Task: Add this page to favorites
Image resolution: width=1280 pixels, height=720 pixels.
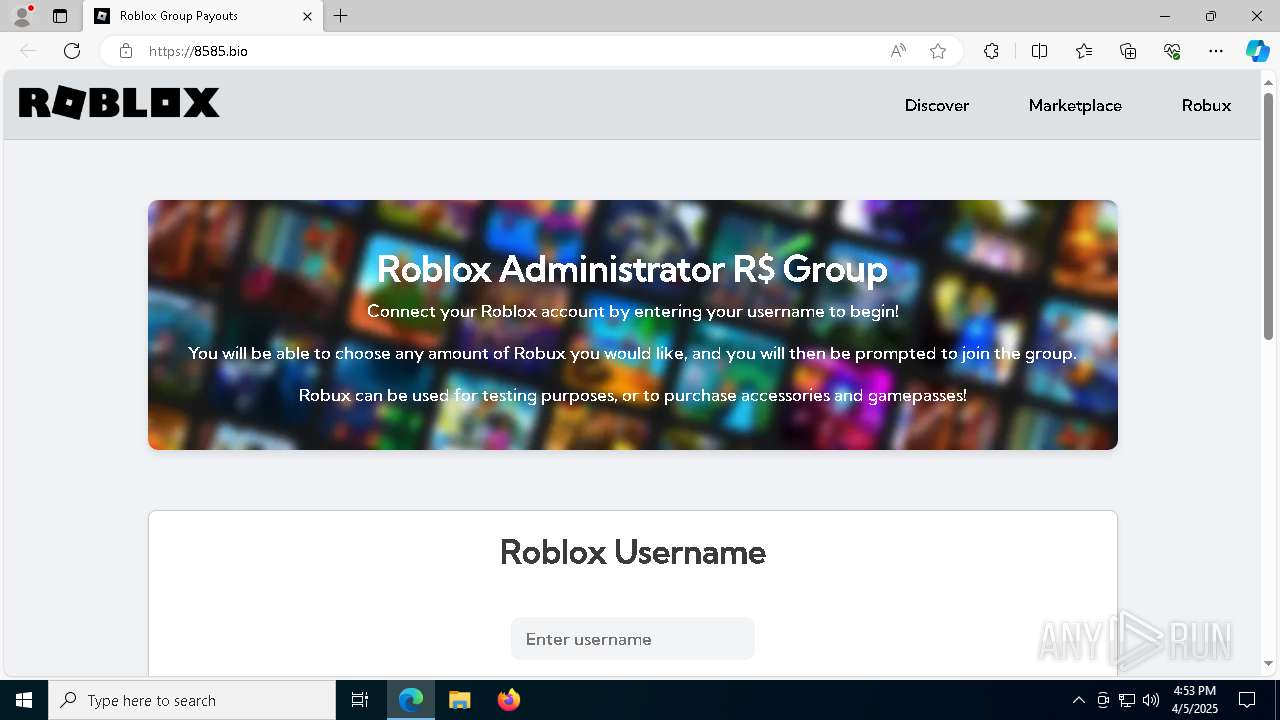Action: 938,51
